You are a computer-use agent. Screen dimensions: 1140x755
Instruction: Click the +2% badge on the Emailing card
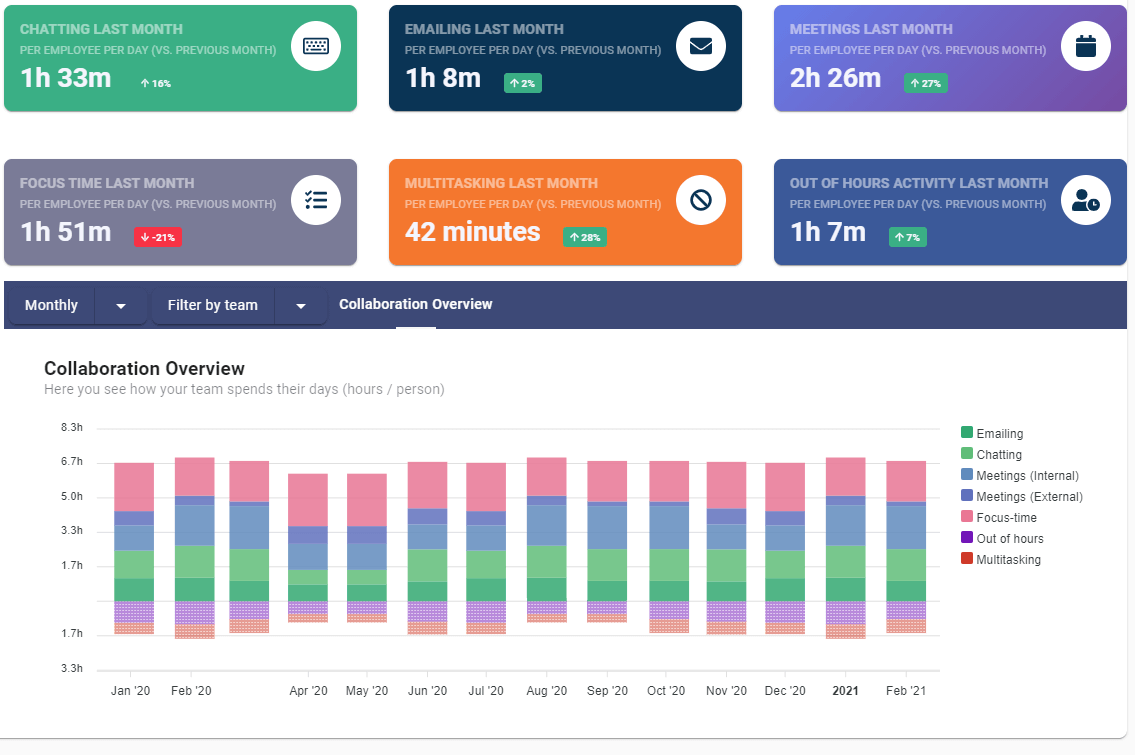(x=522, y=83)
